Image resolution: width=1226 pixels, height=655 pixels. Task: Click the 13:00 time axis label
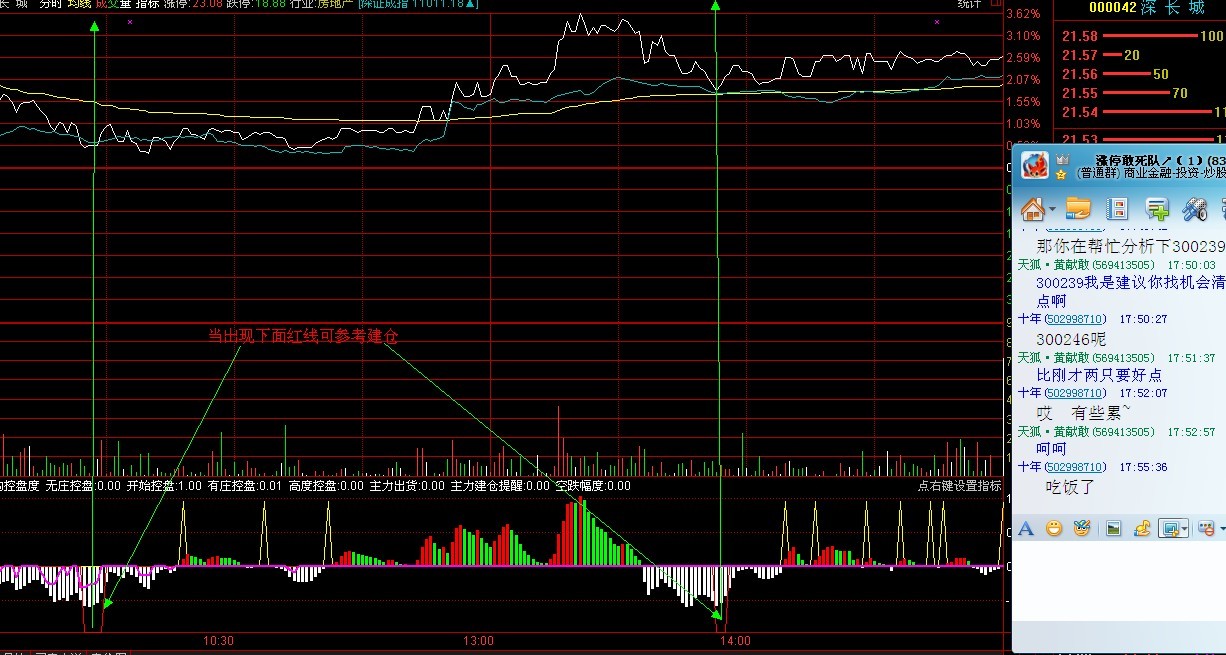[478, 641]
